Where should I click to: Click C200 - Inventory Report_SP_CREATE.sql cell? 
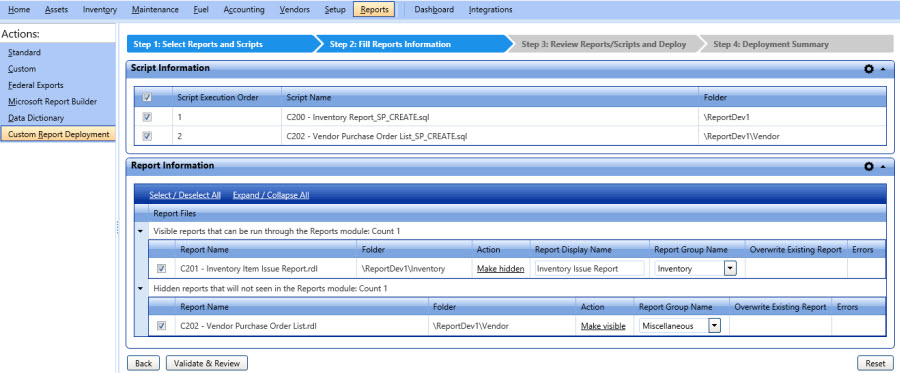pyautogui.click(x=490, y=117)
